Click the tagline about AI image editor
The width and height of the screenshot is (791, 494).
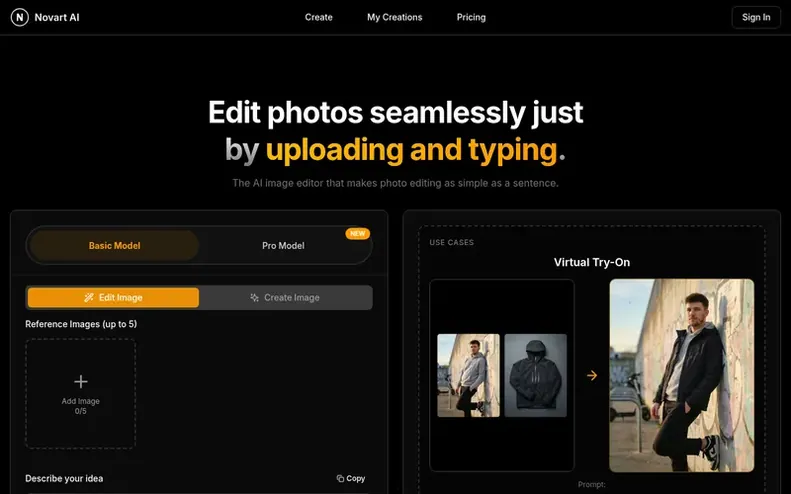(396, 183)
